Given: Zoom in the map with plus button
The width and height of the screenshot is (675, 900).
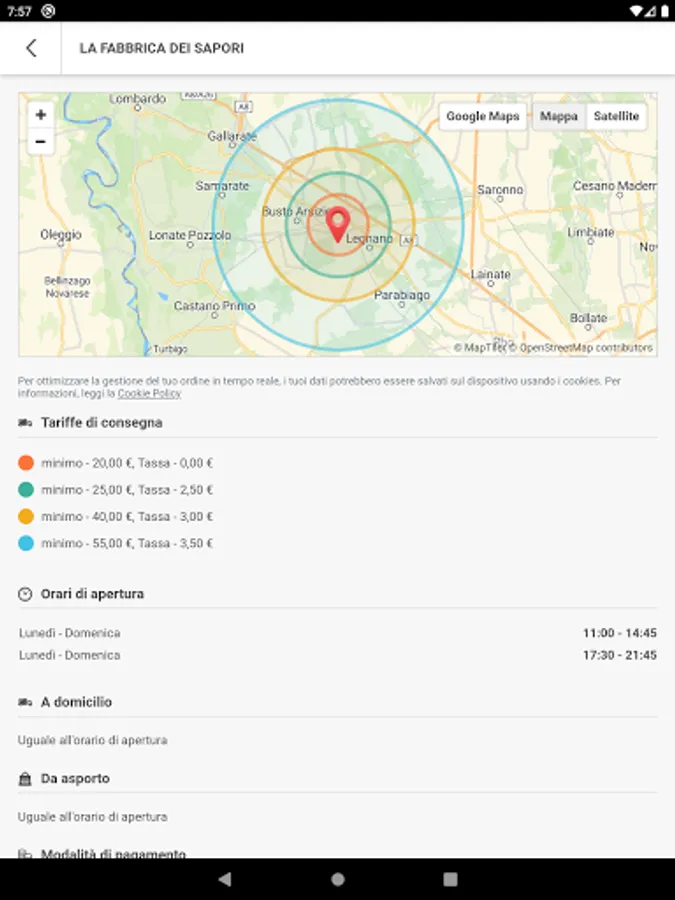Looking at the screenshot, I should point(41,115).
